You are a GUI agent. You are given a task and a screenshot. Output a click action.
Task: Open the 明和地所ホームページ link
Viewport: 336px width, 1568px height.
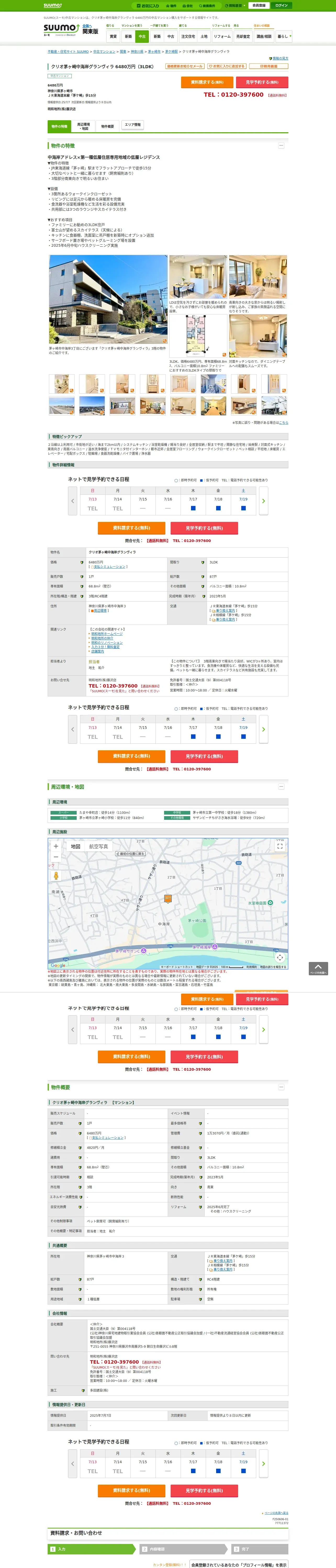pyautogui.click(x=107, y=634)
